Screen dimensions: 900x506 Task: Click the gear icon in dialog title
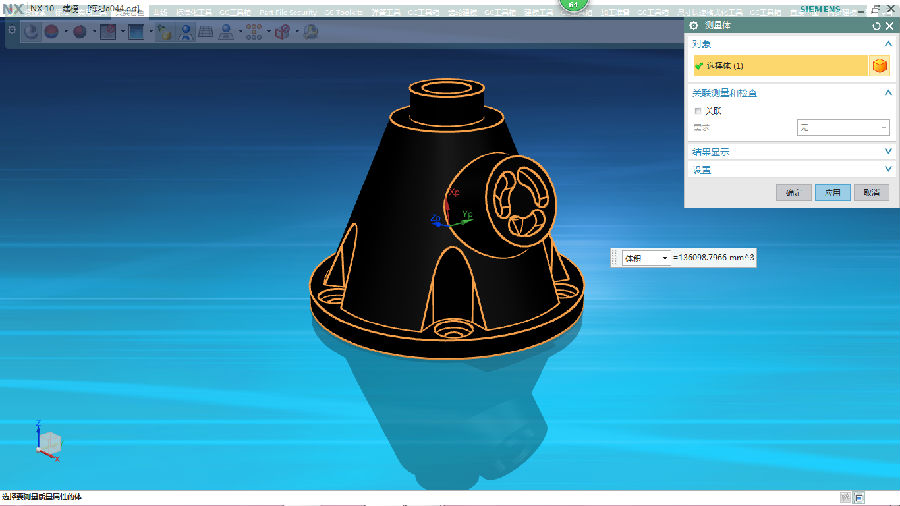click(694, 26)
